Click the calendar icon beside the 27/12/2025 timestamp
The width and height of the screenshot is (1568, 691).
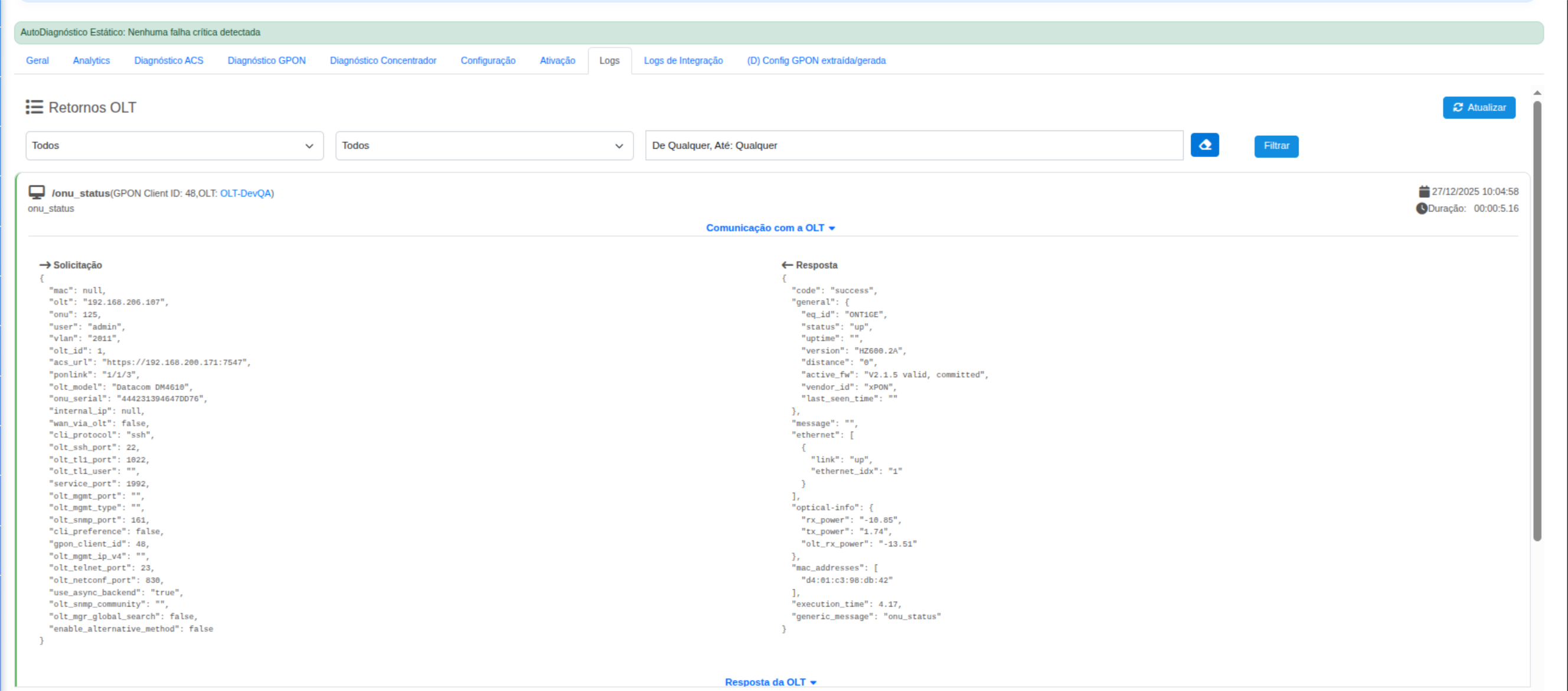pos(1423,191)
